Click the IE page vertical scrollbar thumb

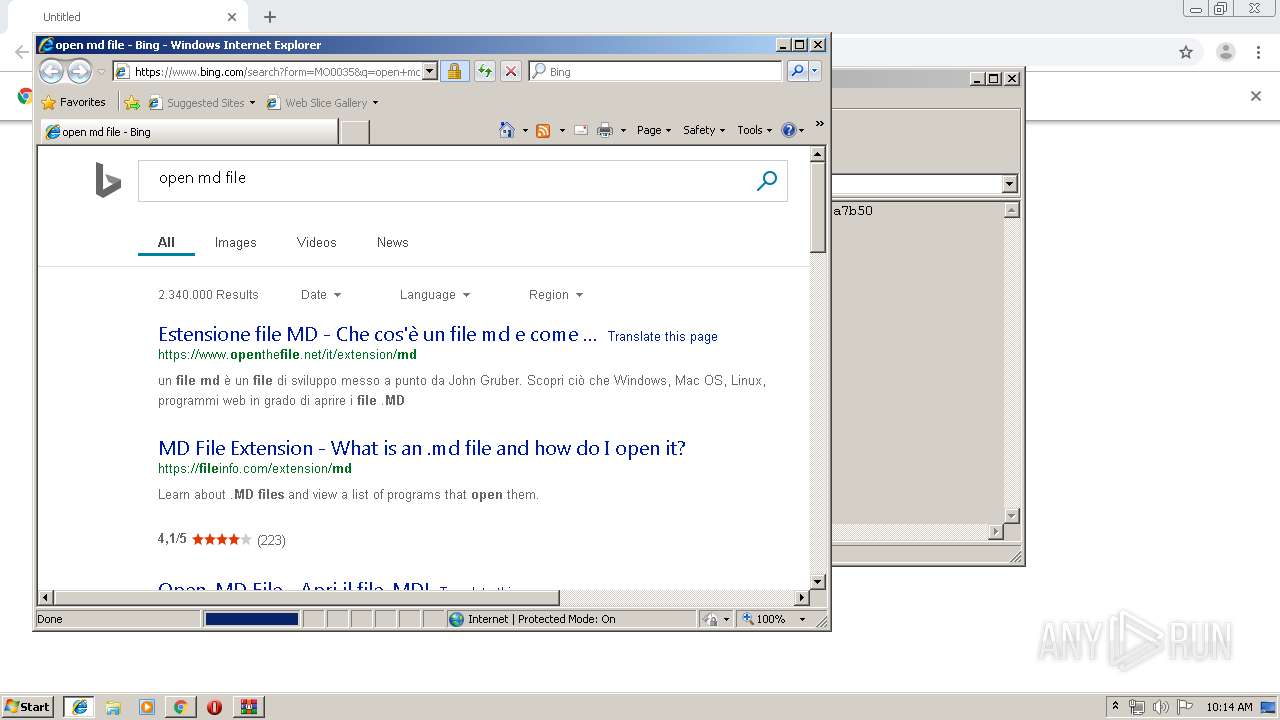click(818, 208)
